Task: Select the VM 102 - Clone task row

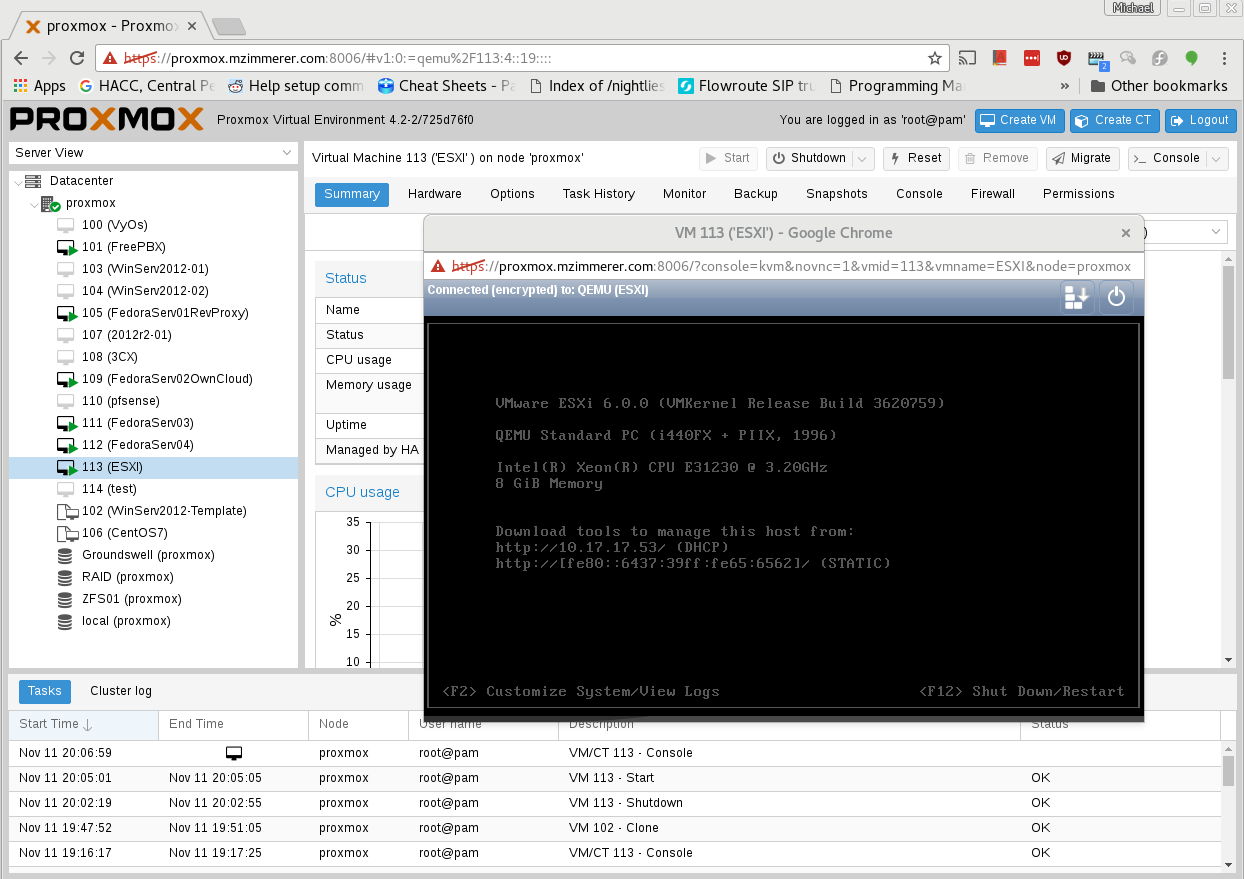Action: click(615, 828)
